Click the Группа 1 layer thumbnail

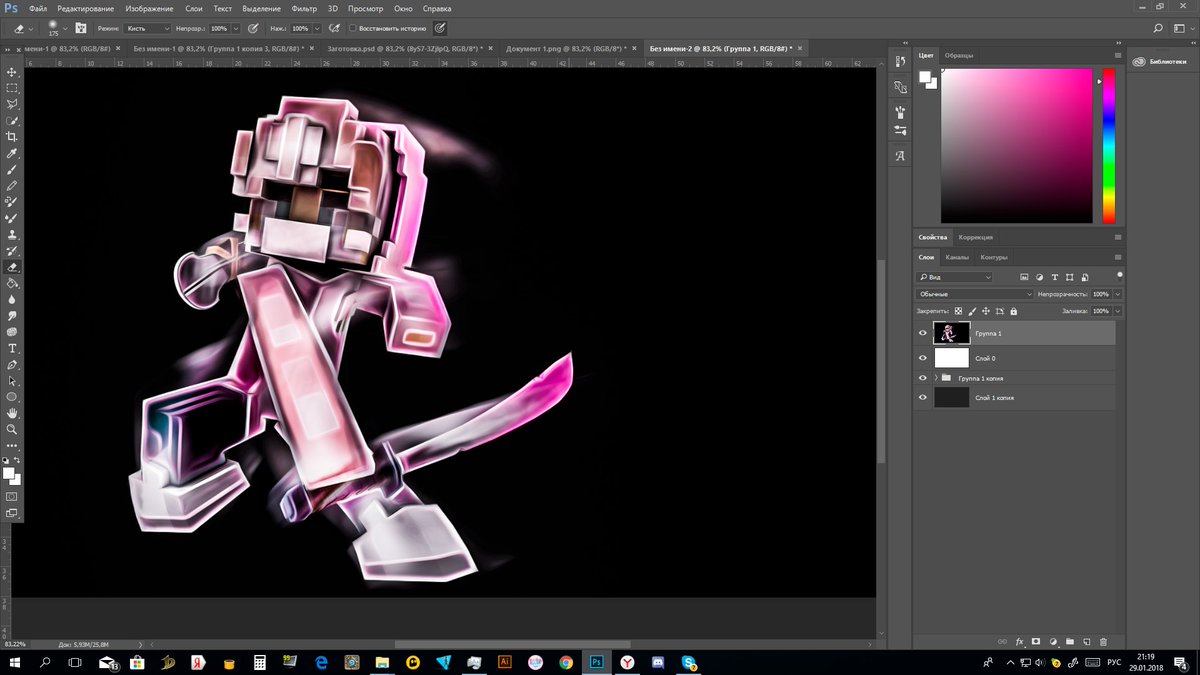tap(951, 332)
